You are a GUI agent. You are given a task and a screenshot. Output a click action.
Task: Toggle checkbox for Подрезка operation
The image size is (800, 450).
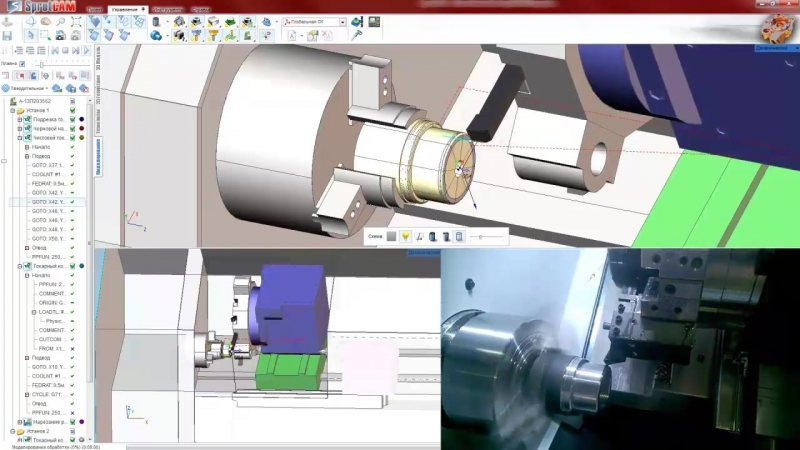(x=72, y=119)
